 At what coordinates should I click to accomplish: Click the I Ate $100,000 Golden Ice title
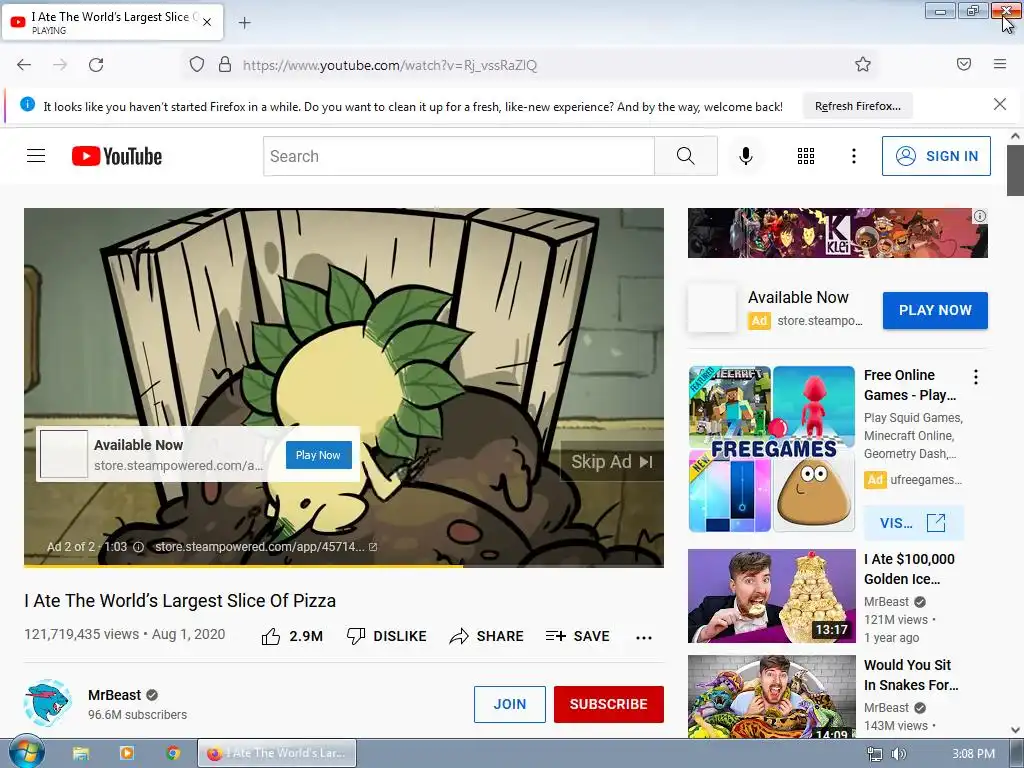[x=909, y=569]
